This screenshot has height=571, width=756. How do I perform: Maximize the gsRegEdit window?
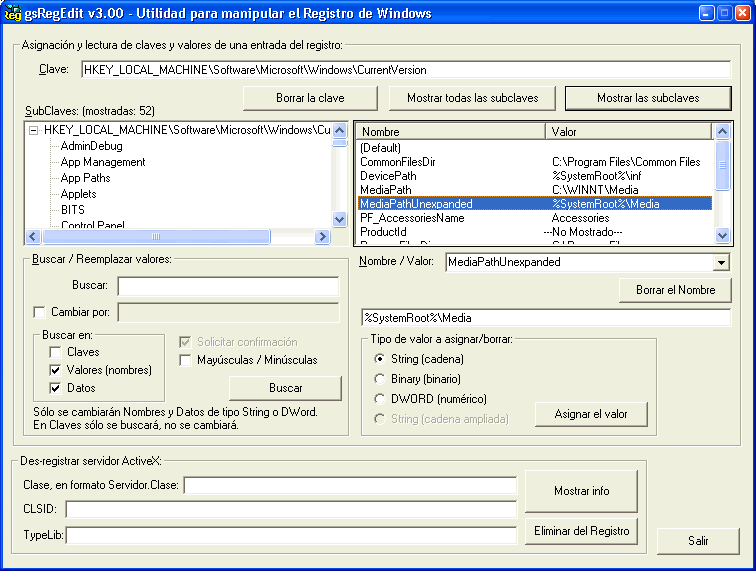724,13
